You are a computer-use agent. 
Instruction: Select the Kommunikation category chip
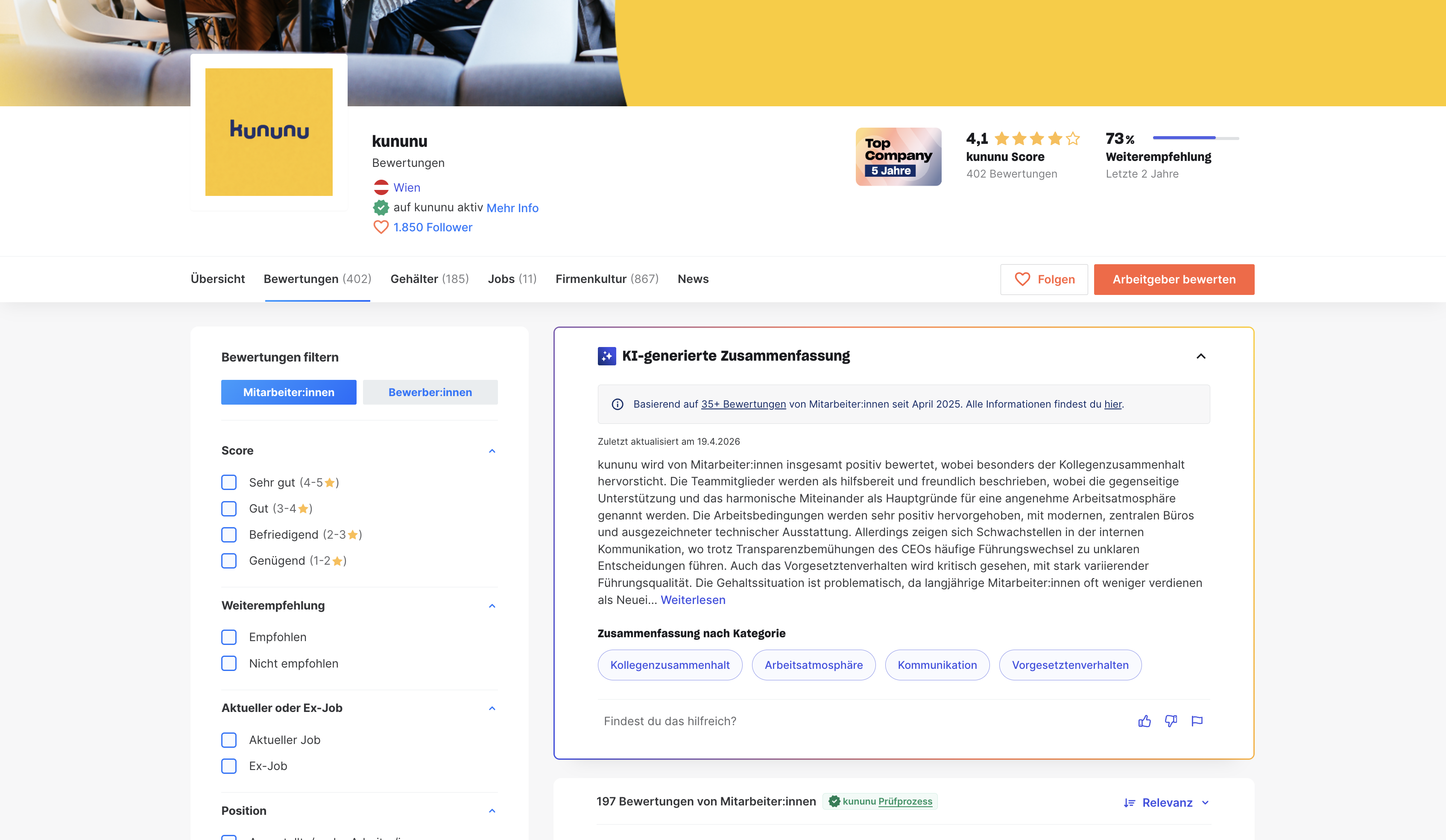[x=937, y=665]
